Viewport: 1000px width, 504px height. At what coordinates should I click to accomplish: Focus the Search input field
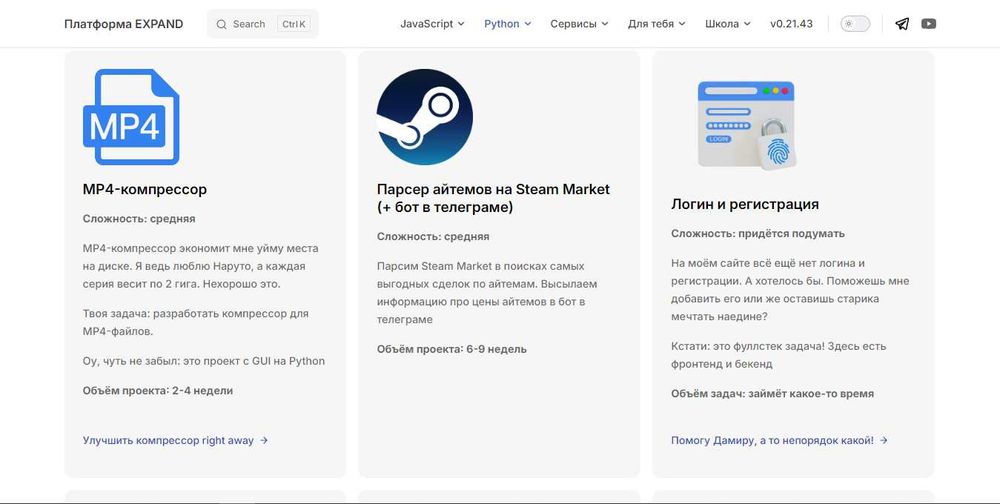pyautogui.click(x=263, y=24)
